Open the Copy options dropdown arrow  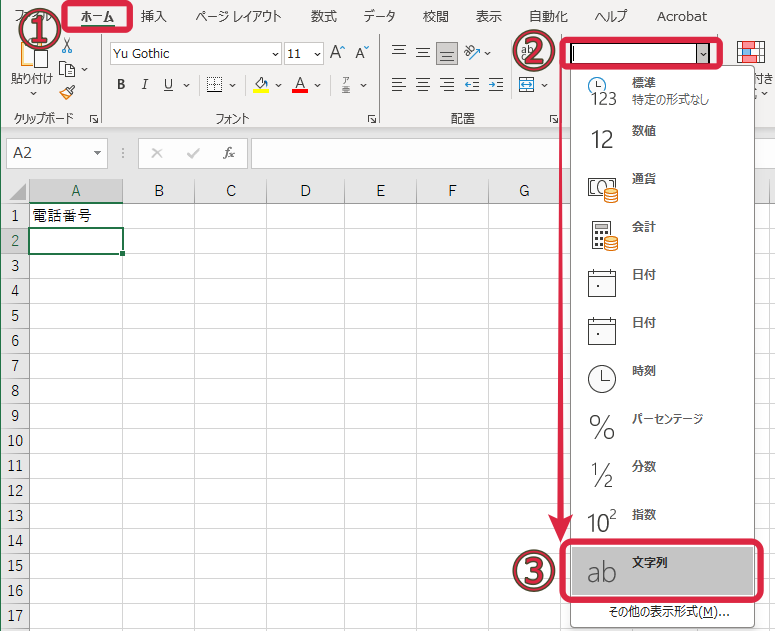[85, 69]
